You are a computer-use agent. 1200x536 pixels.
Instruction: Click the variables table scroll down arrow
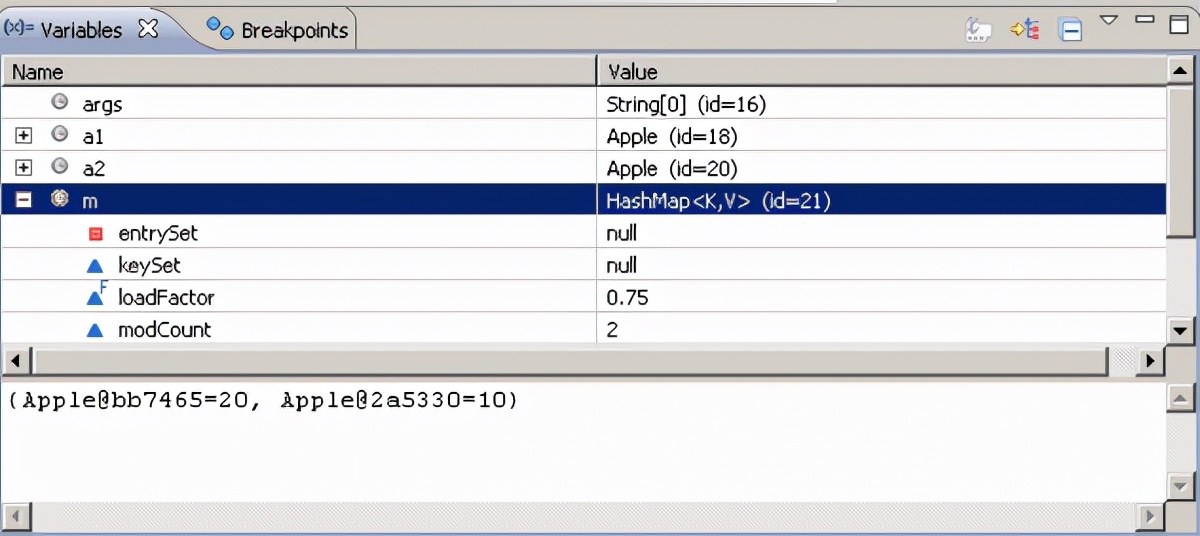1180,329
